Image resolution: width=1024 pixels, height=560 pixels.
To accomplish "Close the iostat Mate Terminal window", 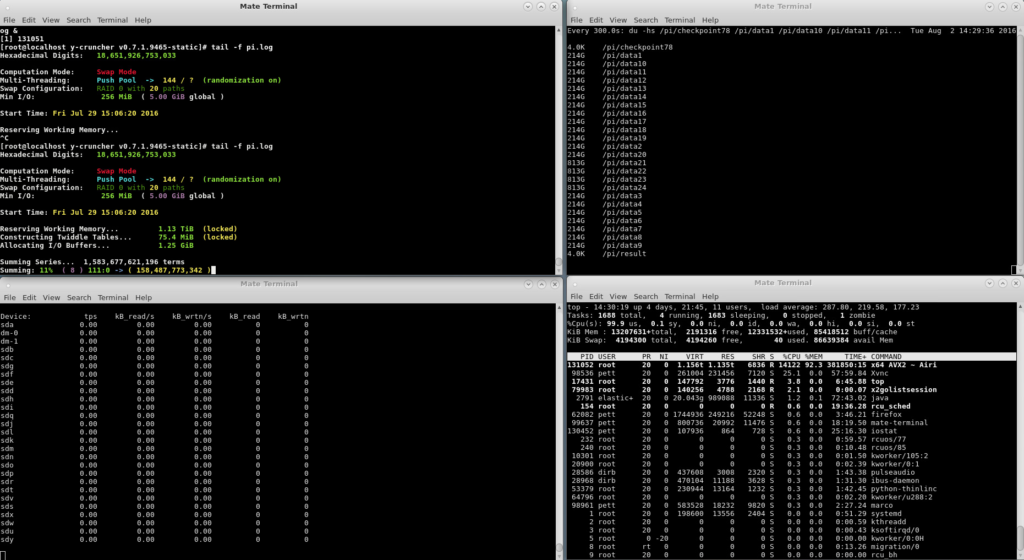I will [554, 284].
